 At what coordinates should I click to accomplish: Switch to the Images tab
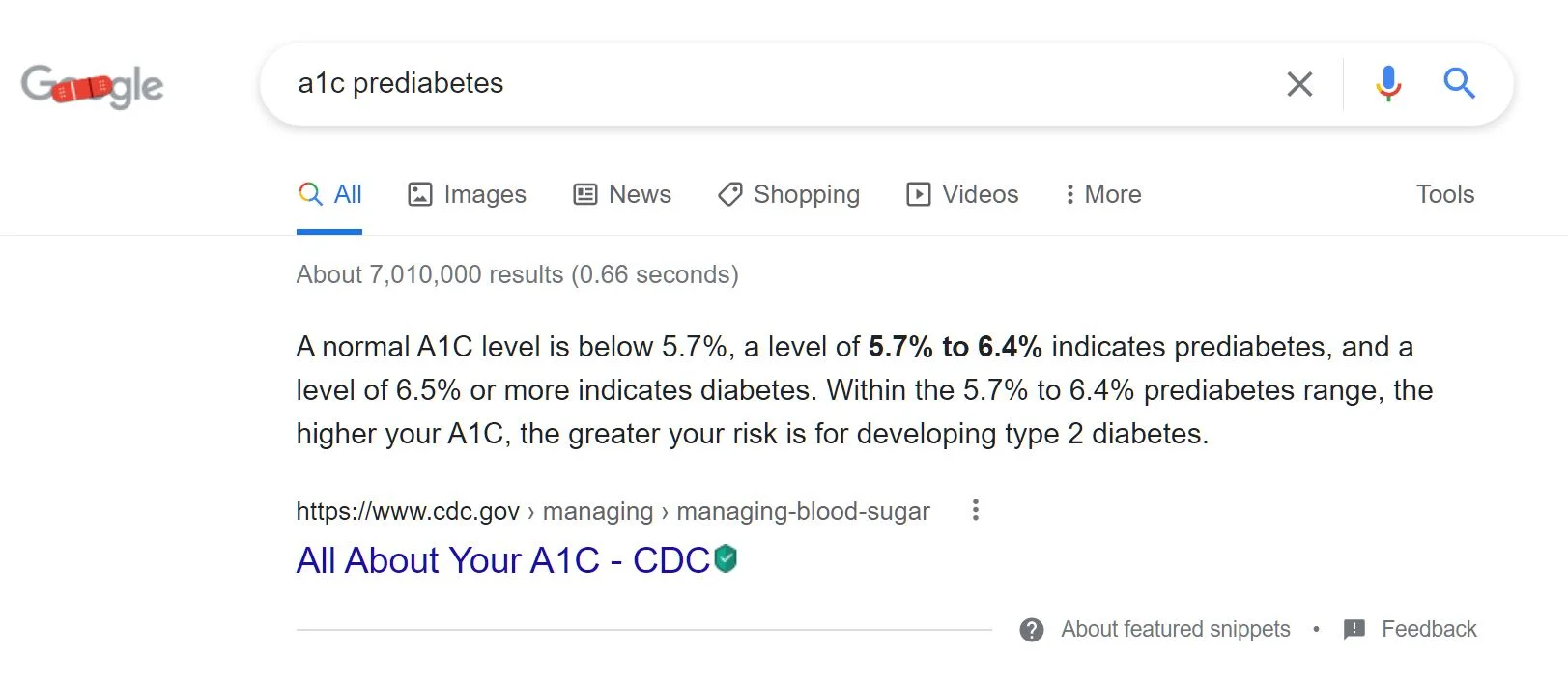[467, 194]
